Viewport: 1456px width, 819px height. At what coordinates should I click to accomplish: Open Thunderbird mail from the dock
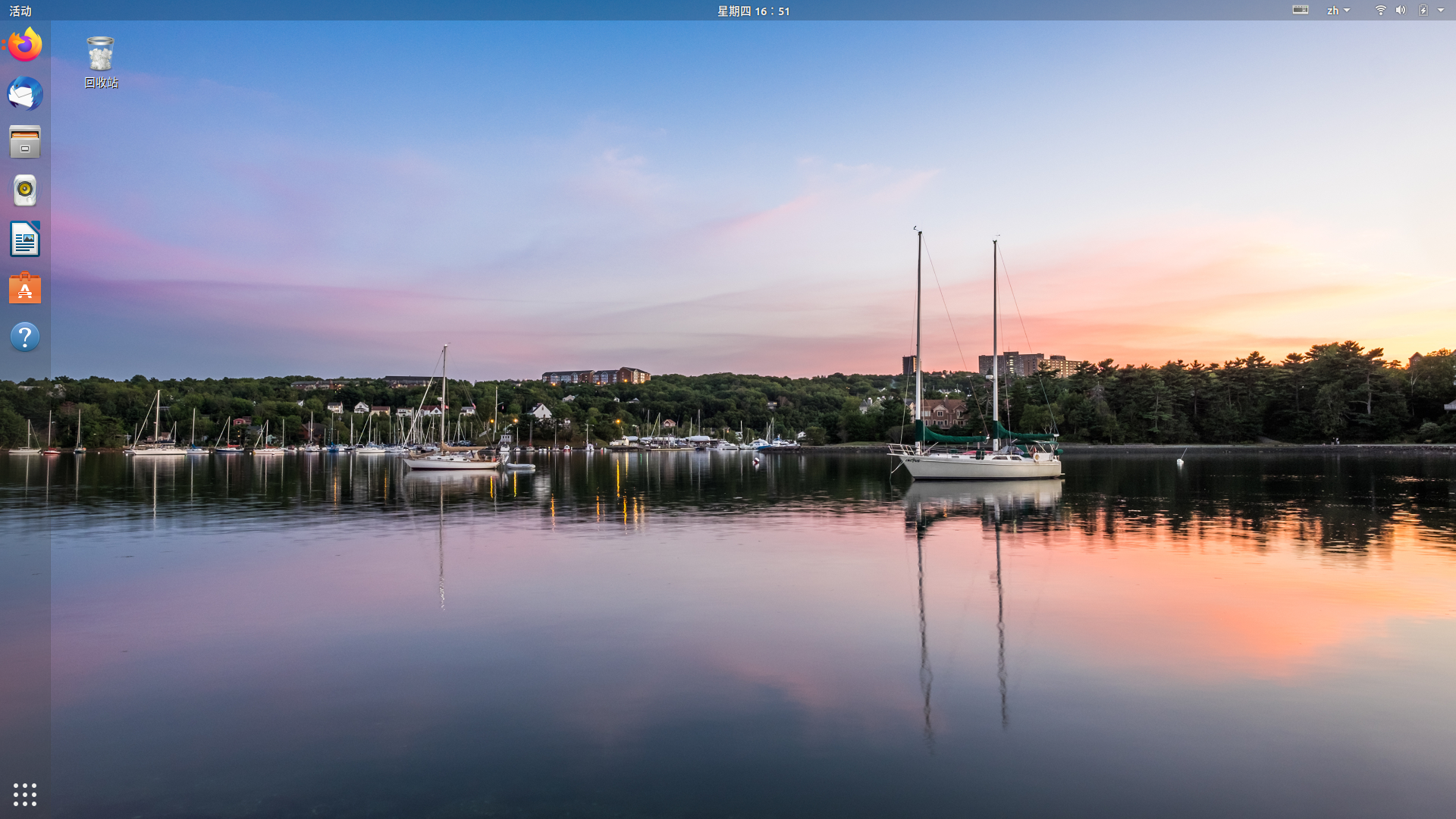[25, 94]
